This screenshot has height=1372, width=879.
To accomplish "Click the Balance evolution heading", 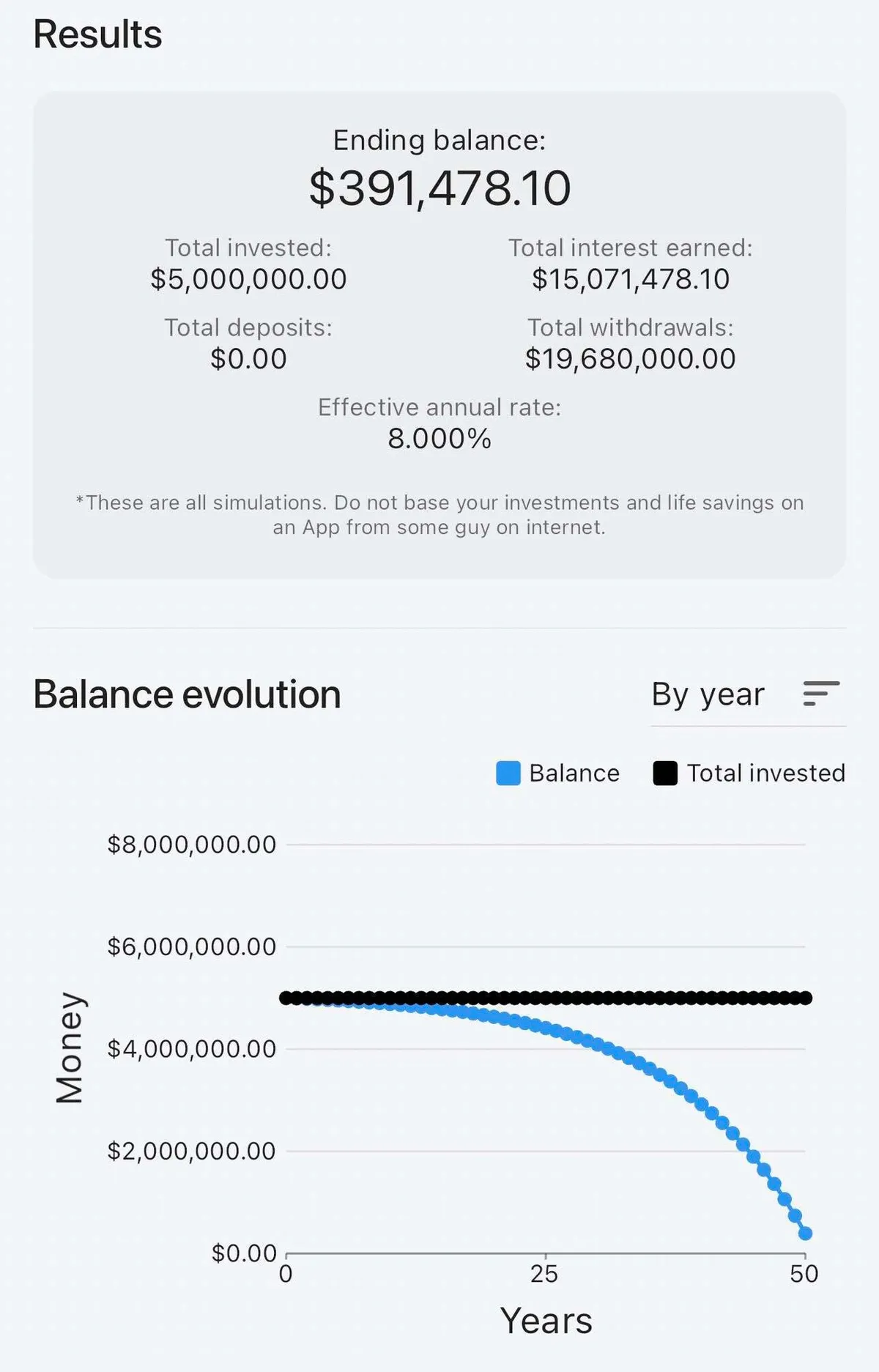I will [x=187, y=694].
